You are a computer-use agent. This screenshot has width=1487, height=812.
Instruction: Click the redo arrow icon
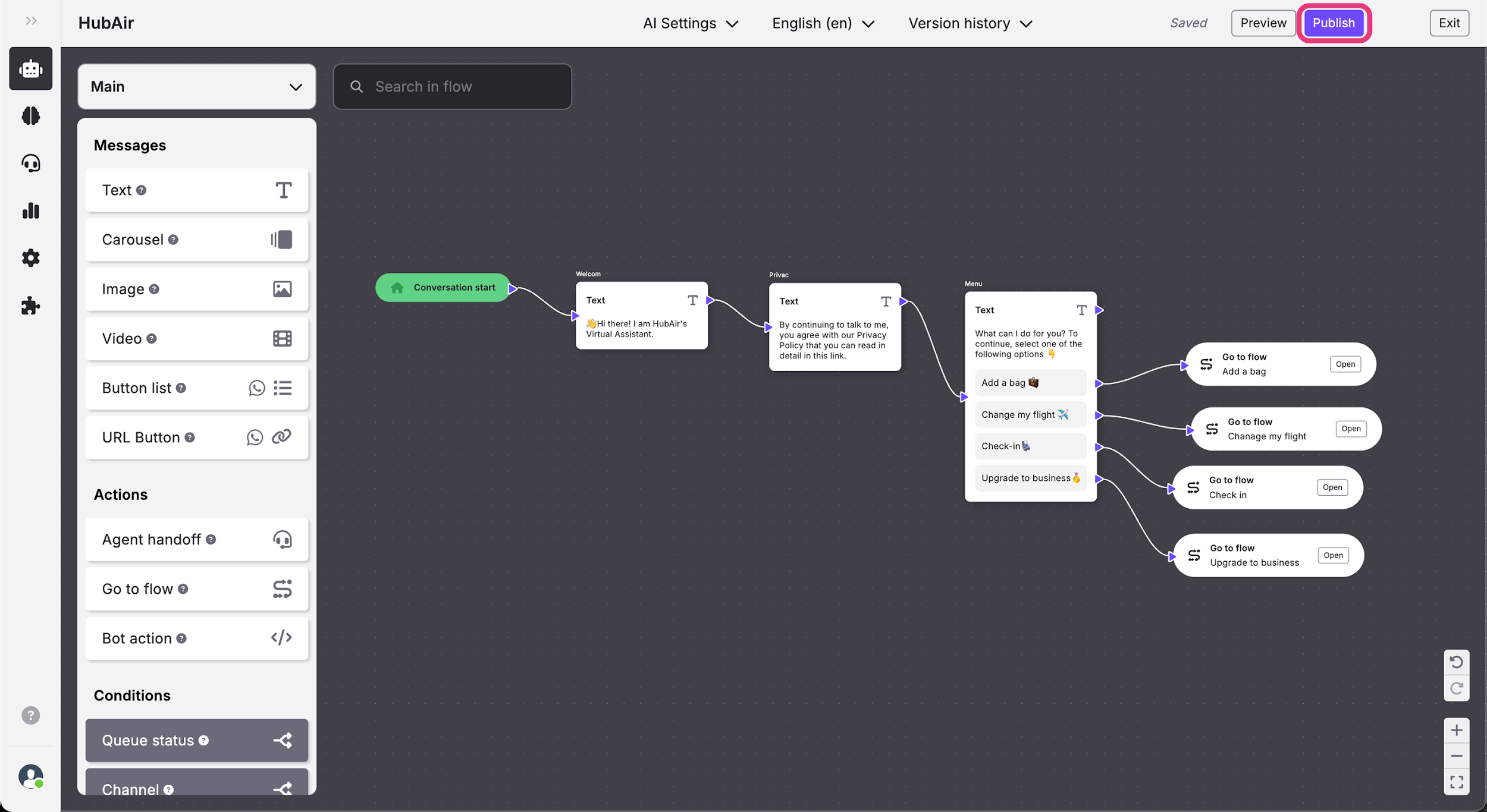[1456, 688]
